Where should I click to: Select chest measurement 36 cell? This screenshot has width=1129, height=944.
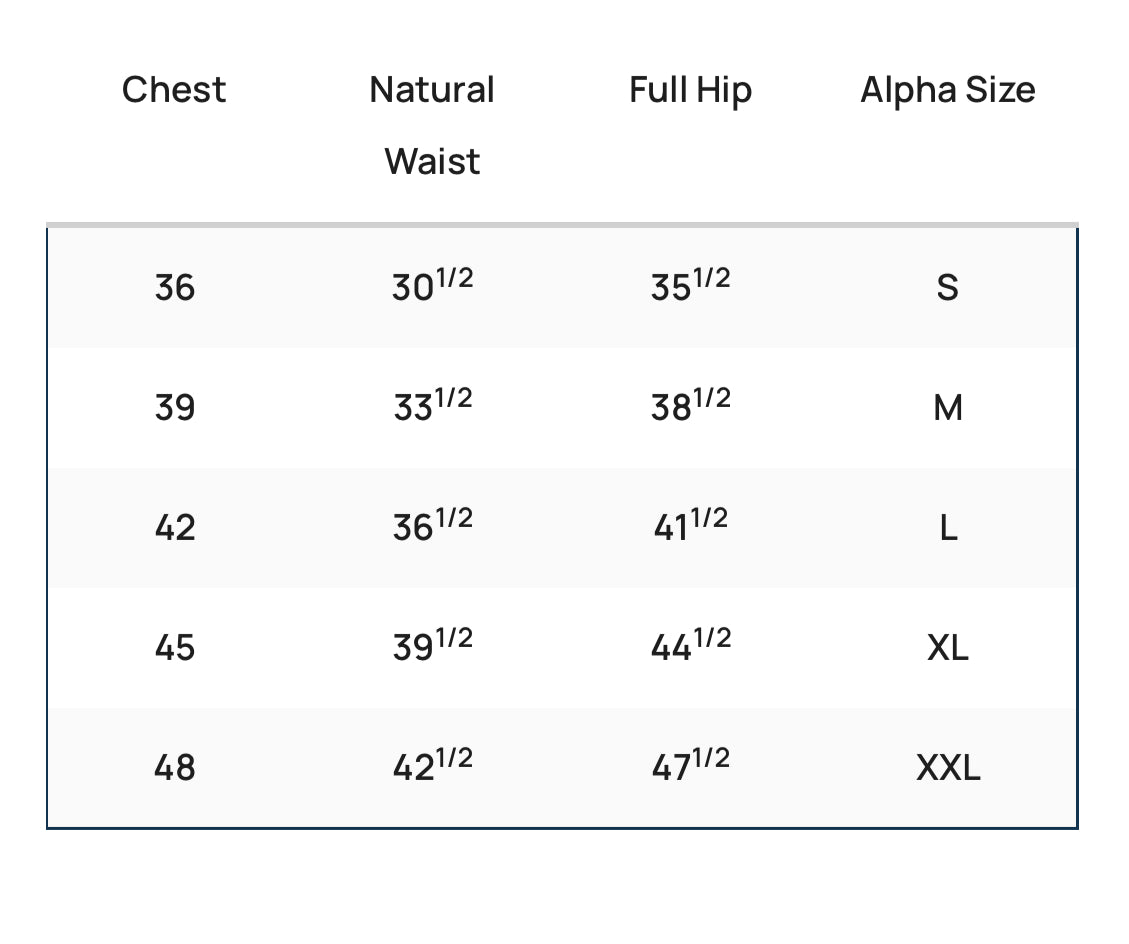click(x=175, y=288)
